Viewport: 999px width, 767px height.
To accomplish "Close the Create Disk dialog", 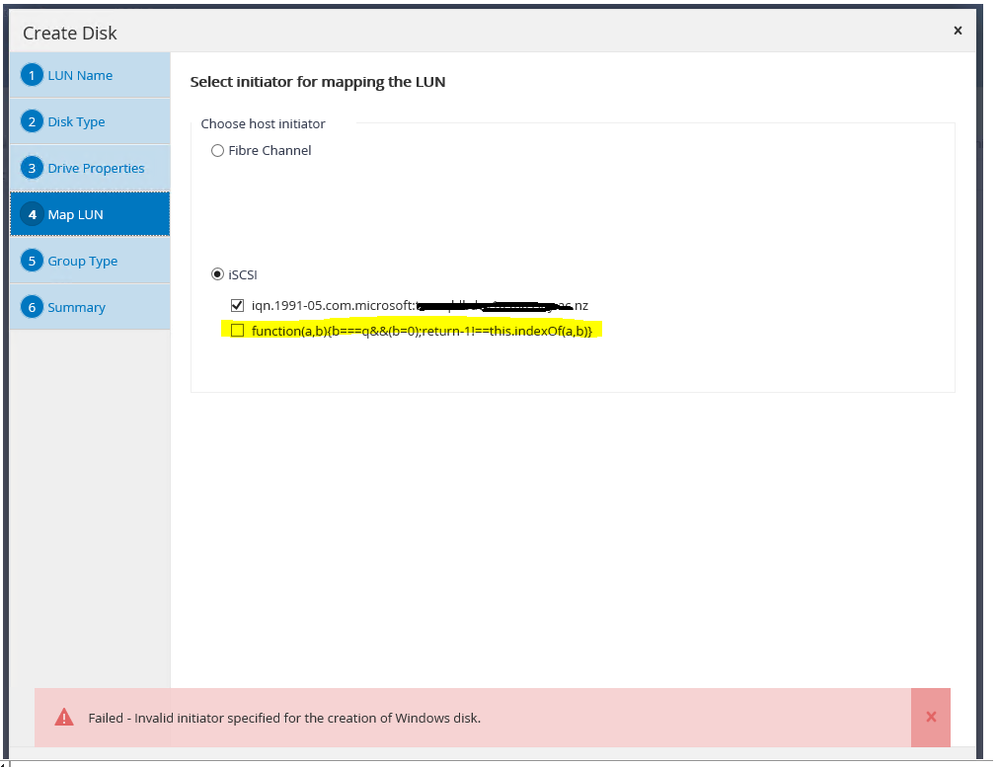I will click(x=957, y=30).
